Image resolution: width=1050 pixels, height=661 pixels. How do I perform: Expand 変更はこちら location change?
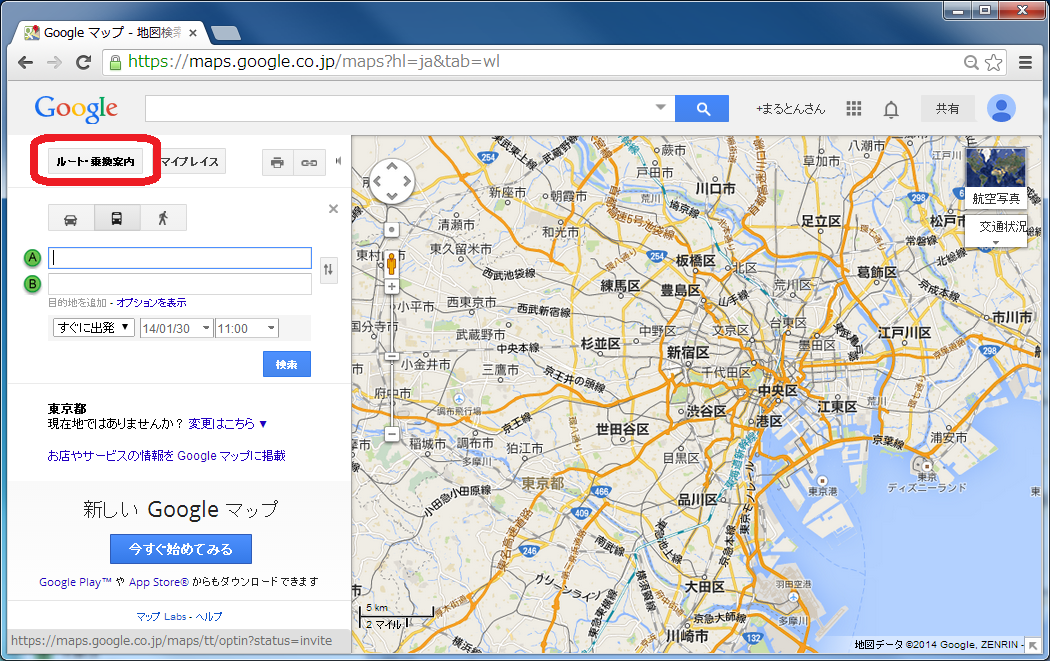point(228,424)
